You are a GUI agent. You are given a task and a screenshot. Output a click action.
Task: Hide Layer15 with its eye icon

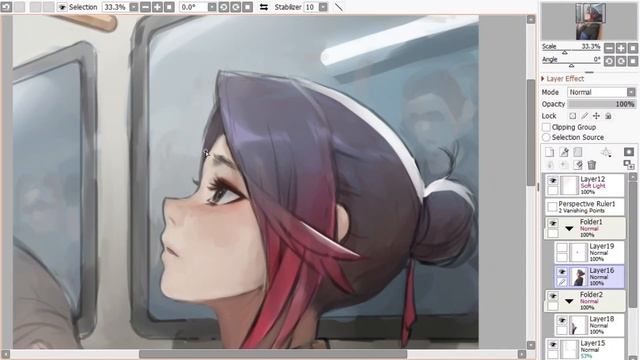pos(553,344)
